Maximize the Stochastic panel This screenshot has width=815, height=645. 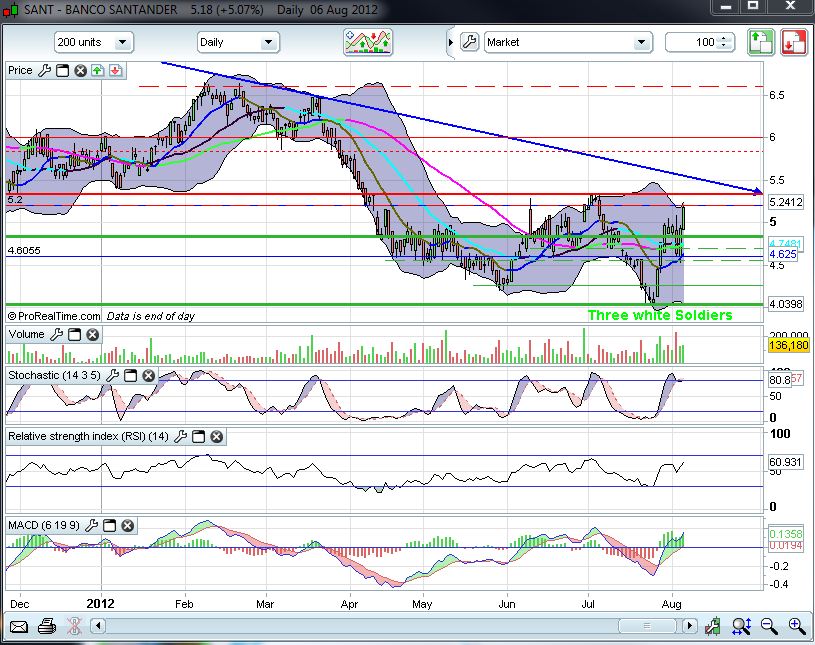click(130, 375)
